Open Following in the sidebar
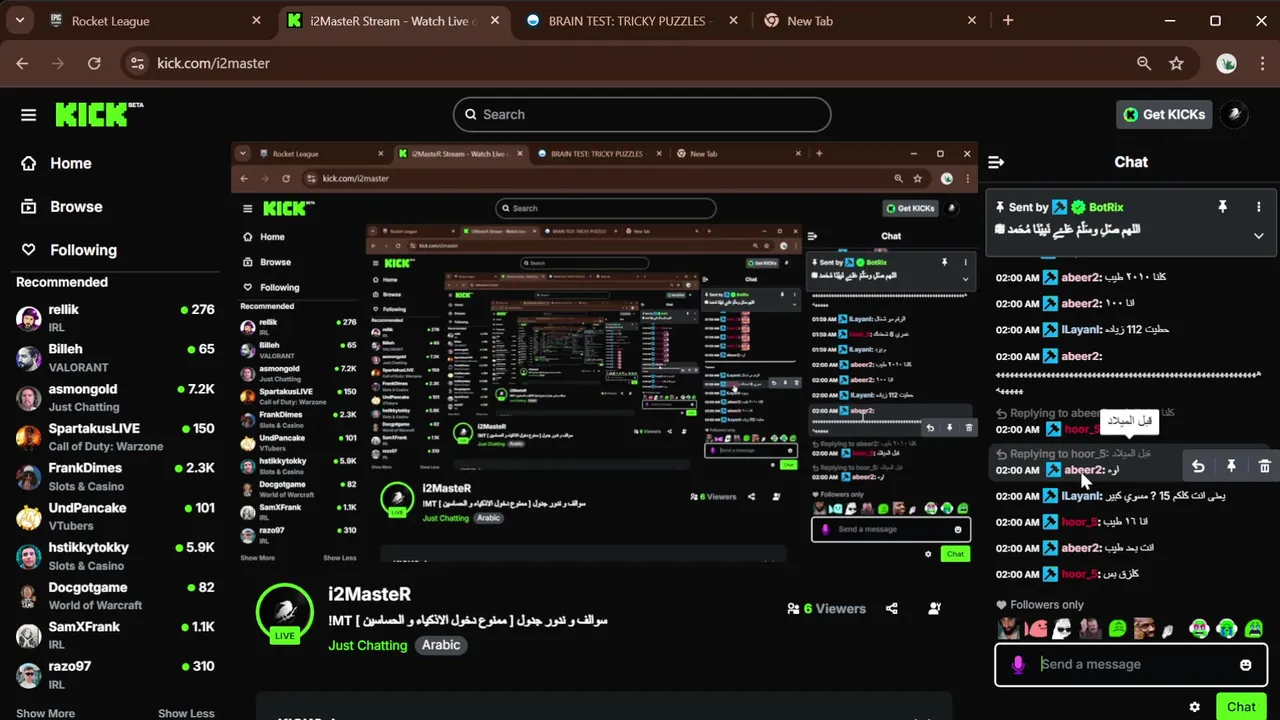 click(69, 250)
